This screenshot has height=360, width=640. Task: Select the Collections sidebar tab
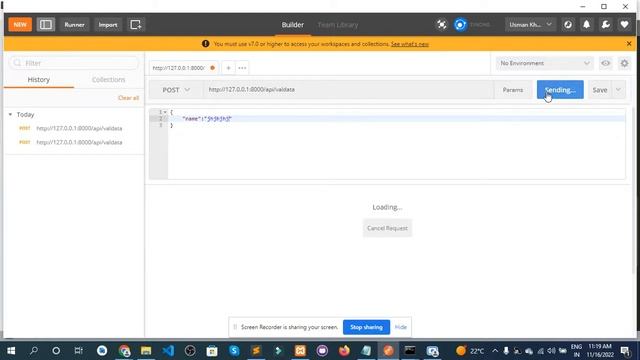click(x=109, y=80)
